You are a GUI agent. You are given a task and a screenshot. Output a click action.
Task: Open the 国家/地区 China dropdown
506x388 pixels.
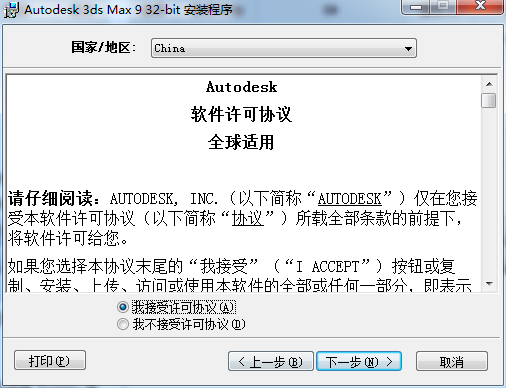click(x=284, y=48)
